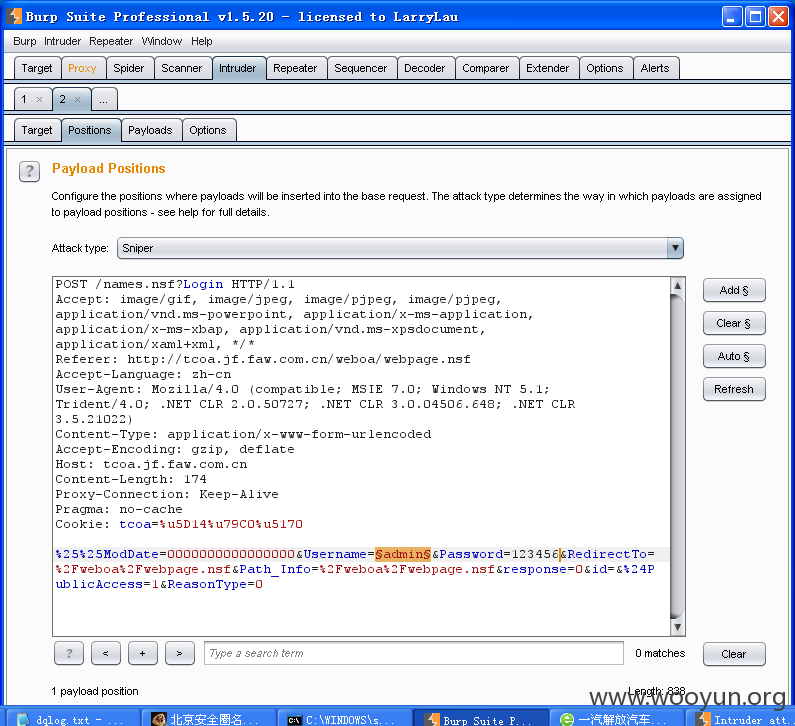The width and height of the screenshot is (795, 726).
Task: Open the Payload Positions help icon
Action: pyautogui.click(x=29, y=171)
